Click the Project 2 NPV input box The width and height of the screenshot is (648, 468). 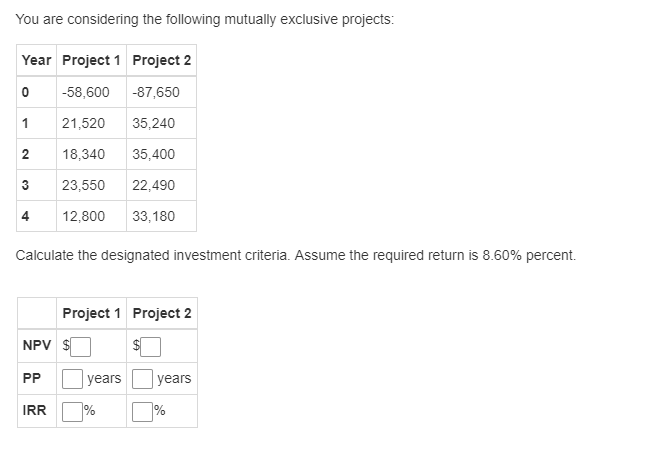pyautogui.click(x=150, y=346)
